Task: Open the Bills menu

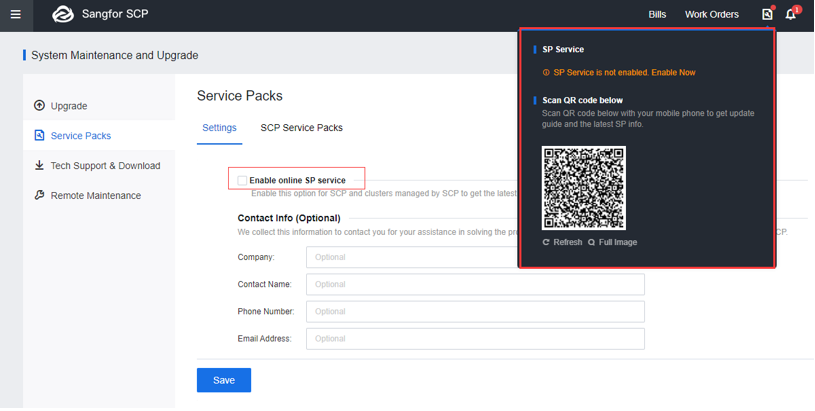Action: pos(657,15)
